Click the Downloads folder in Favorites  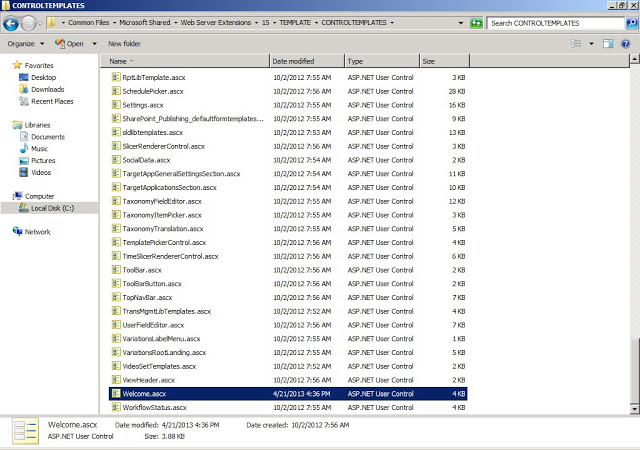47,89
